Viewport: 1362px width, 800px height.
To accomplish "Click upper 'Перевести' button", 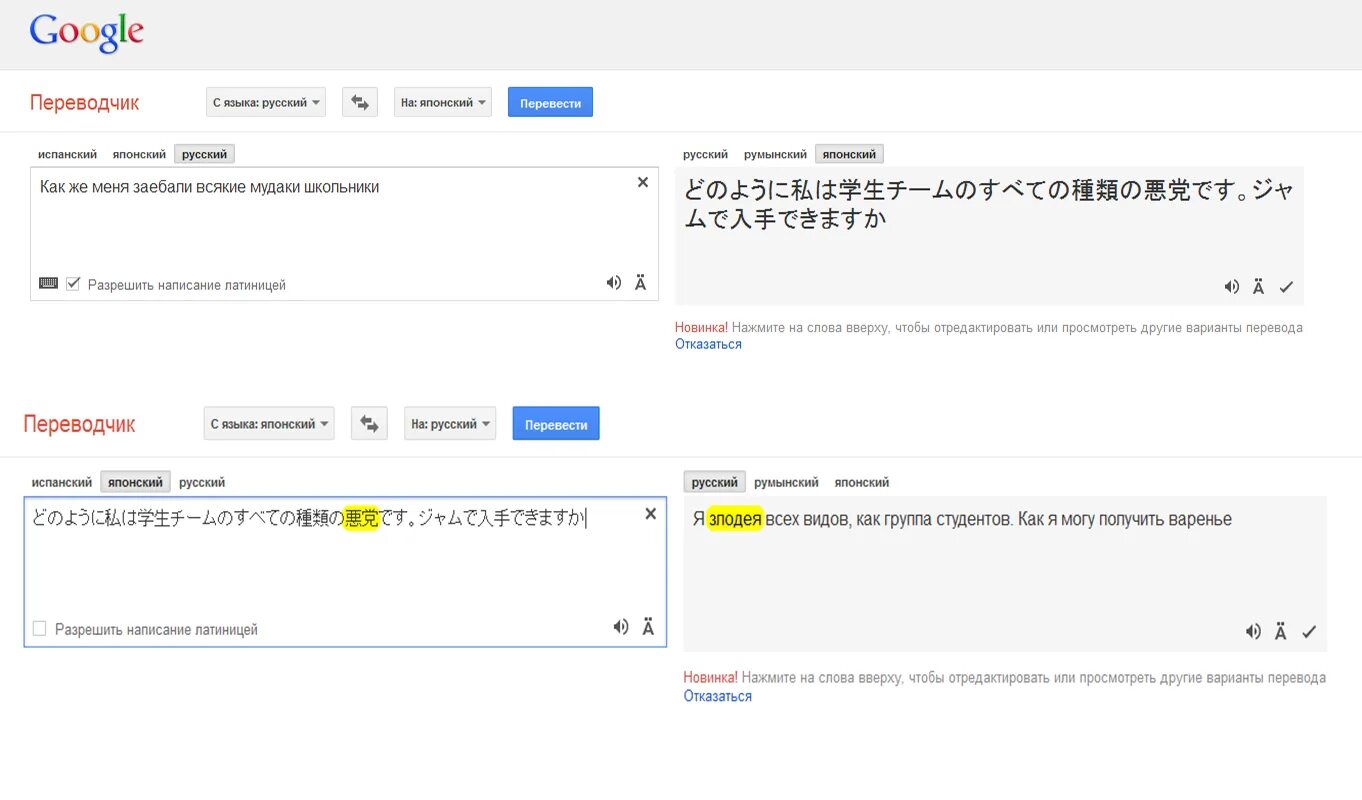I will click(x=550, y=102).
